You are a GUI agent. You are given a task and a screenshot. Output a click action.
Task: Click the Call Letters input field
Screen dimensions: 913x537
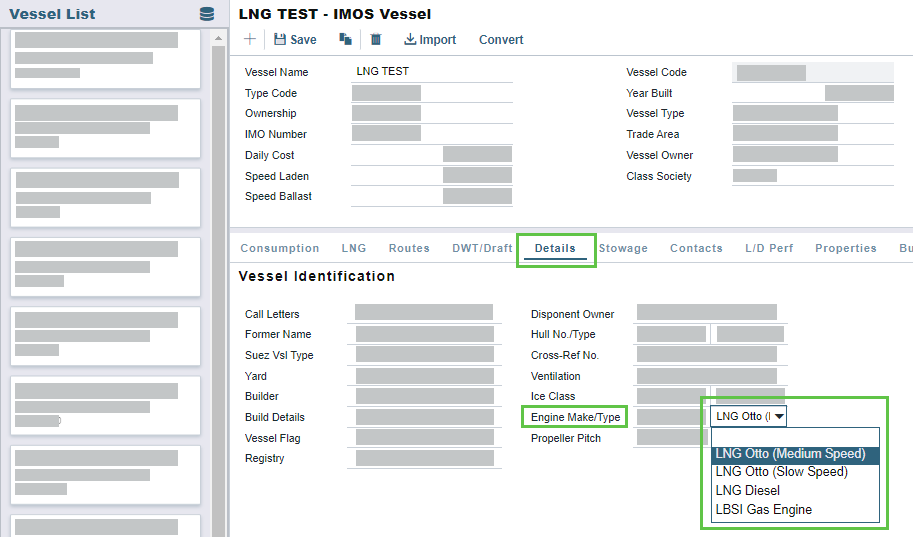tap(424, 313)
